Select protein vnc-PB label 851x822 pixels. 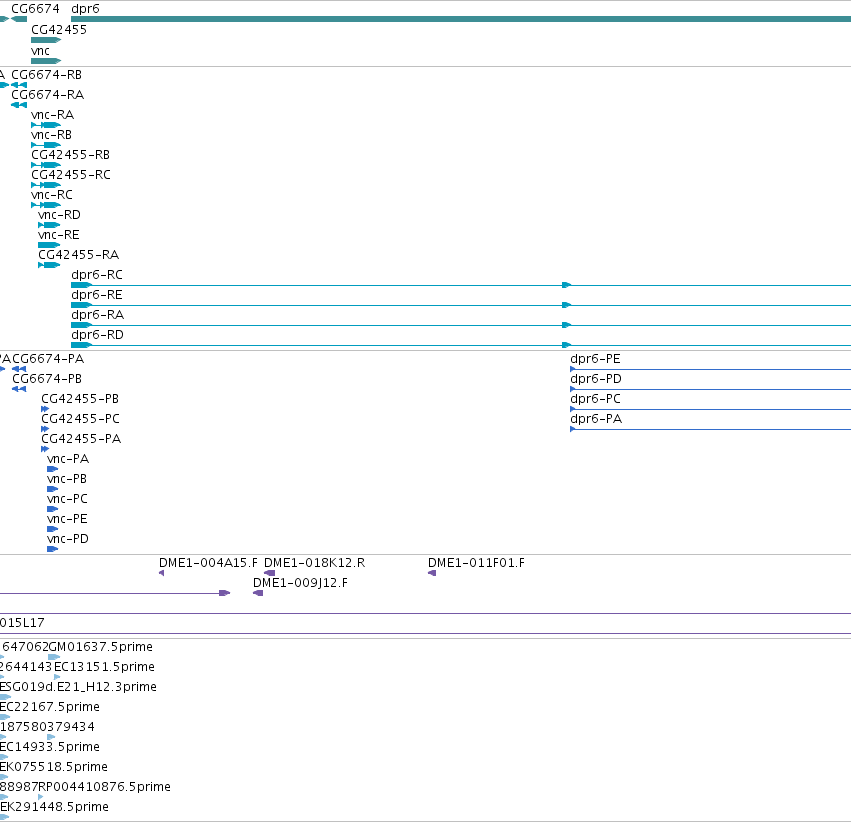pyautogui.click(x=67, y=480)
